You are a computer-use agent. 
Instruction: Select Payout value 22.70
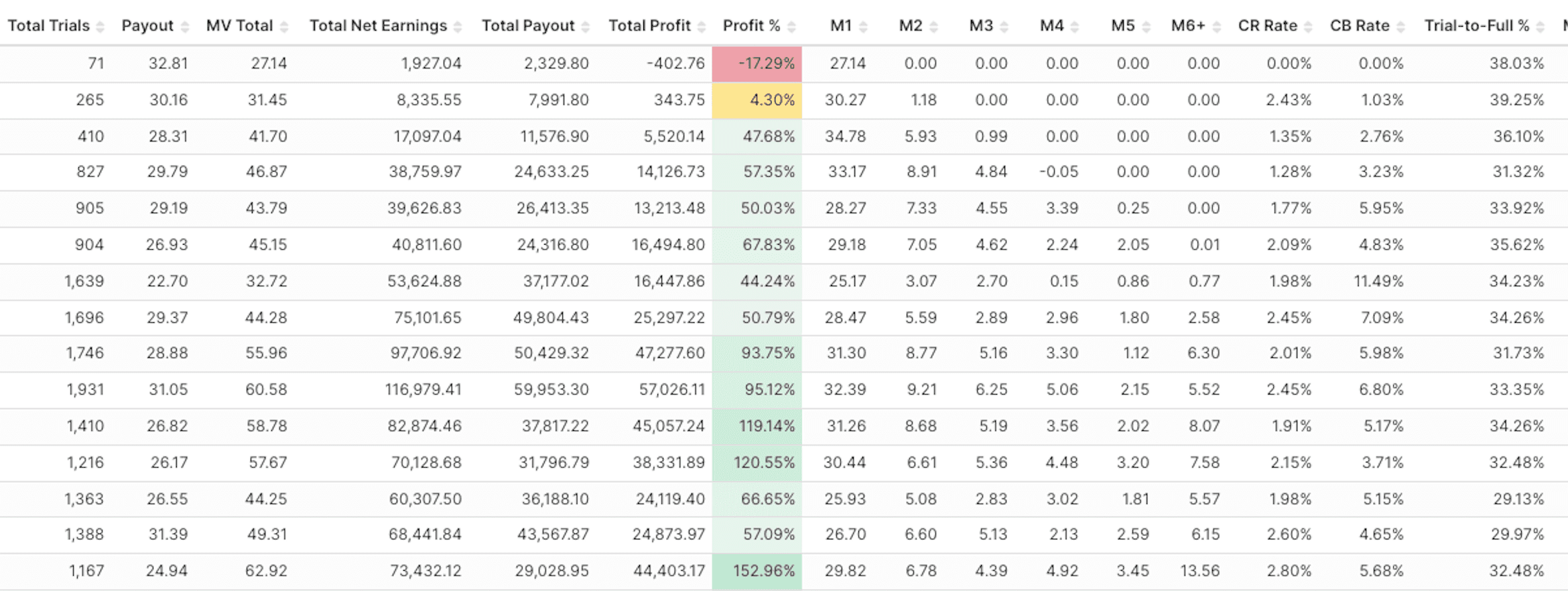(x=168, y=281)
